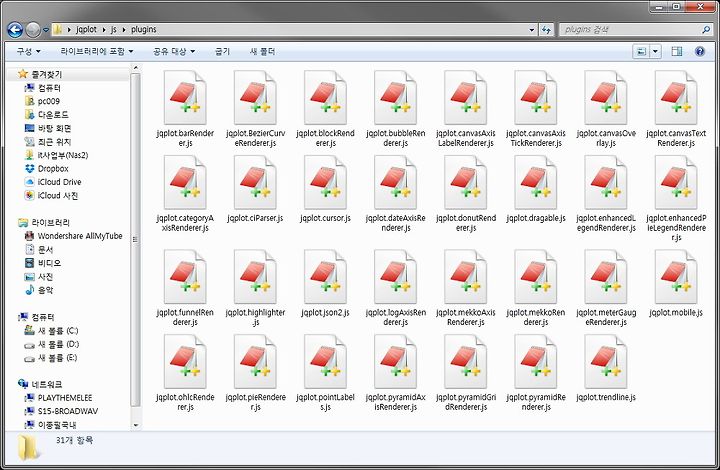Image resolution: width=720 pixels, height=470 pixels.
Task: Select jqplot.pieRenderer.js file icon
Action: click(x=255, y=362)
